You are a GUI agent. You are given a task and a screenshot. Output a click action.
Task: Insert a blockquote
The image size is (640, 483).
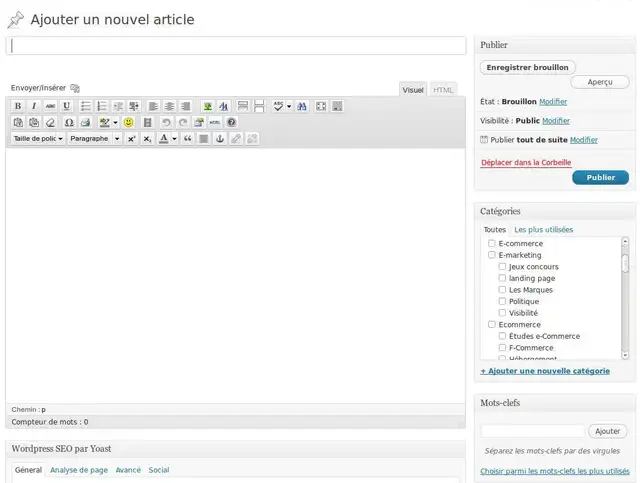pyautogui.click(x=187, y=139)
